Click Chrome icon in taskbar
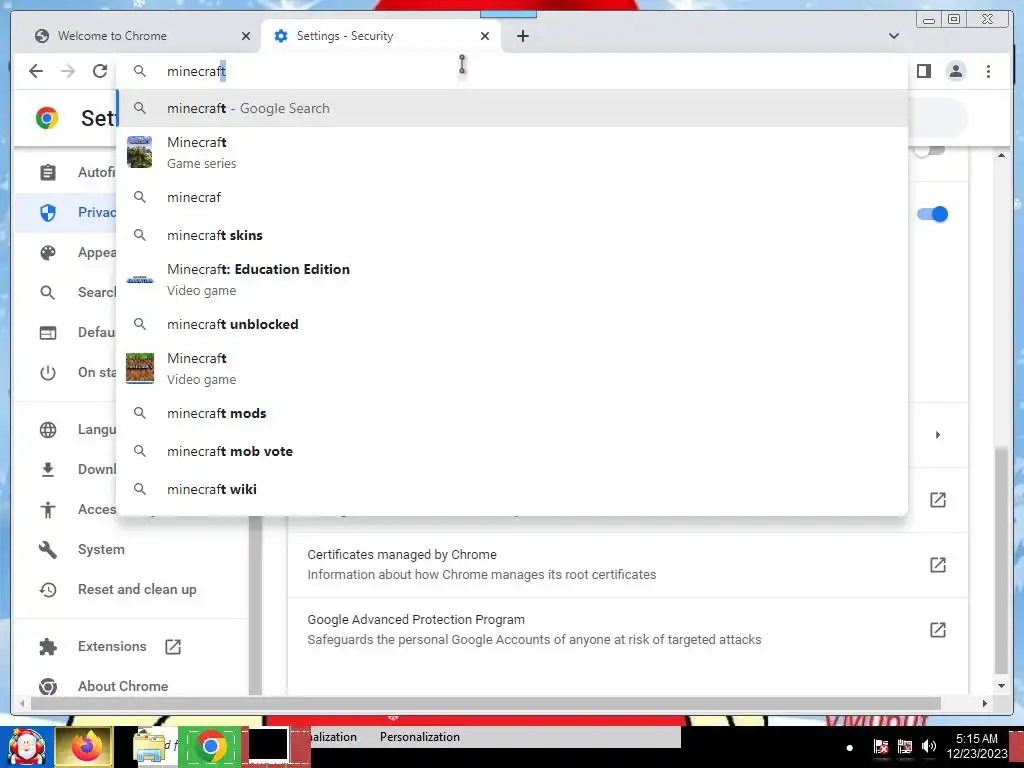The image size is (1024, 768). 210,747
